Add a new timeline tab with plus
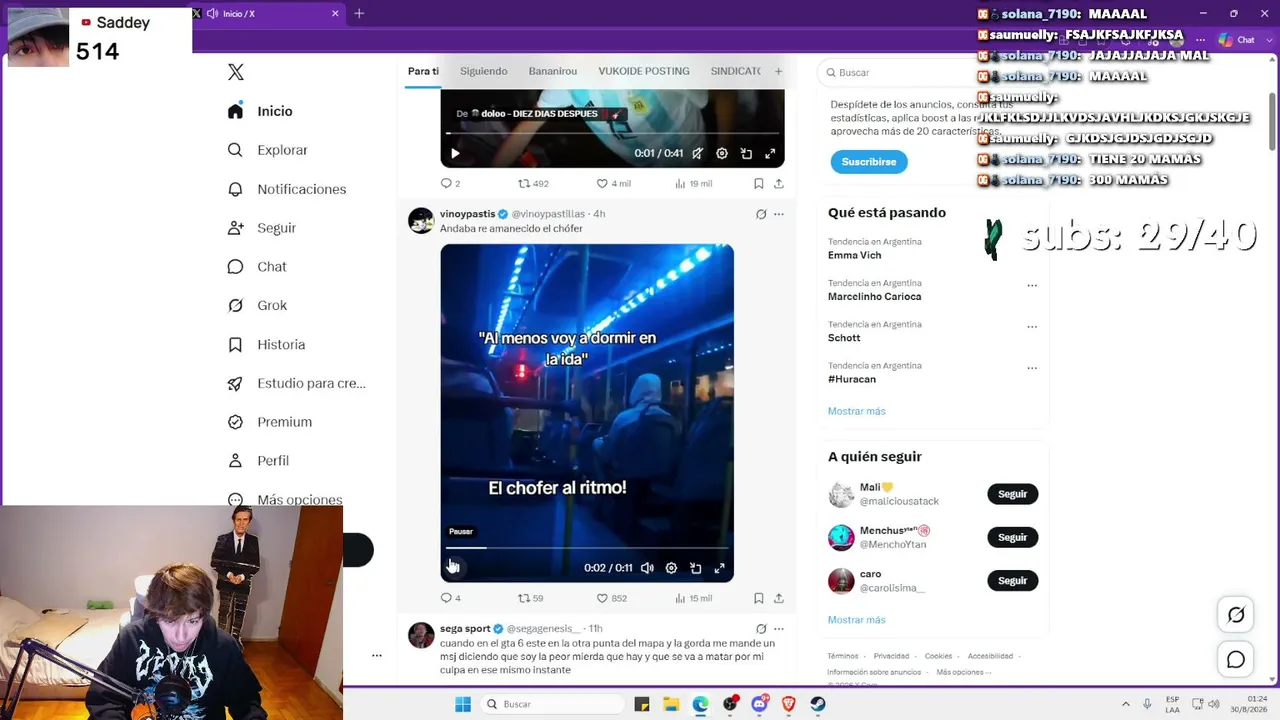1280x720 pixels. 778,71
